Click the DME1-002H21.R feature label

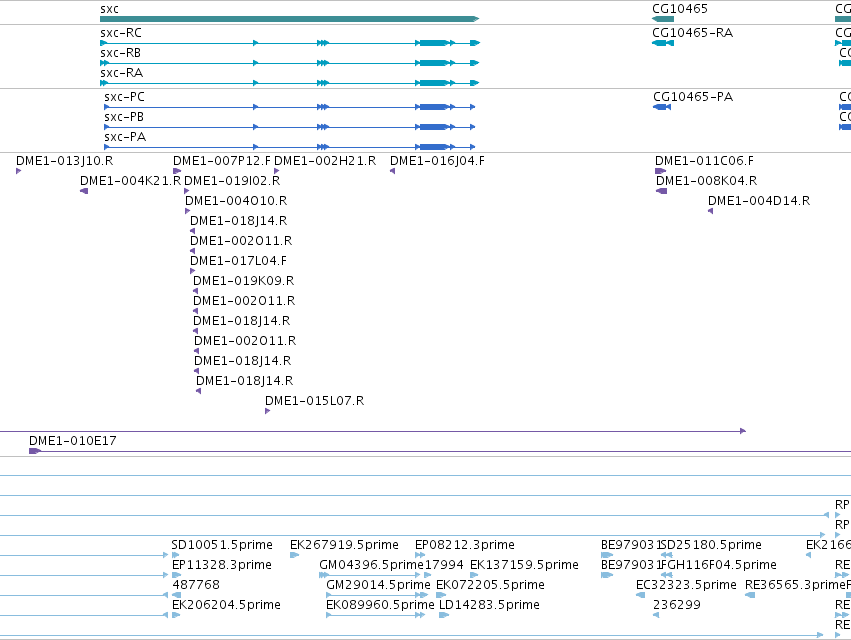point(325,161)
